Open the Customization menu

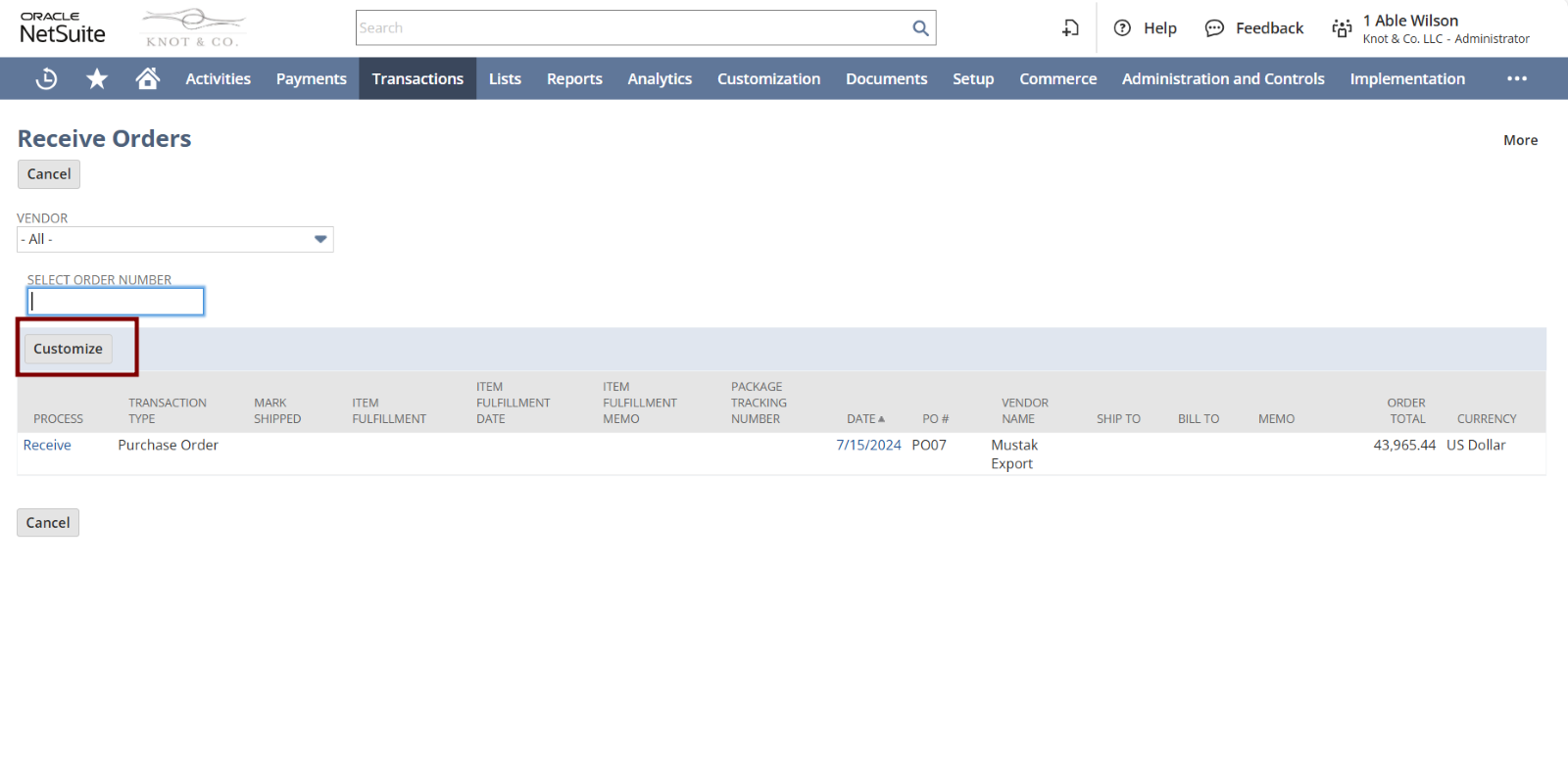click(x=768, y=79)
